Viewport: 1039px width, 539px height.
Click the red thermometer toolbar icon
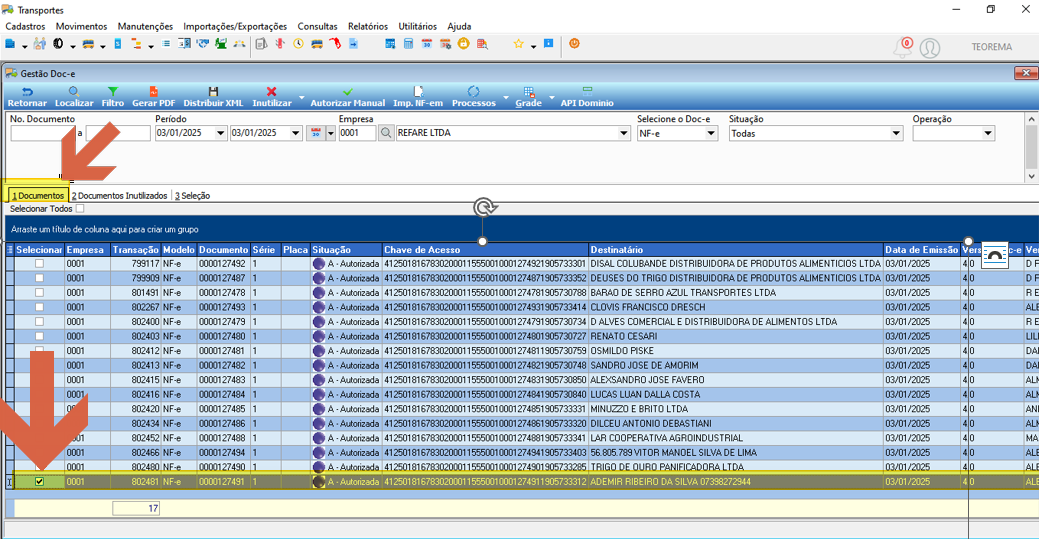280,44
